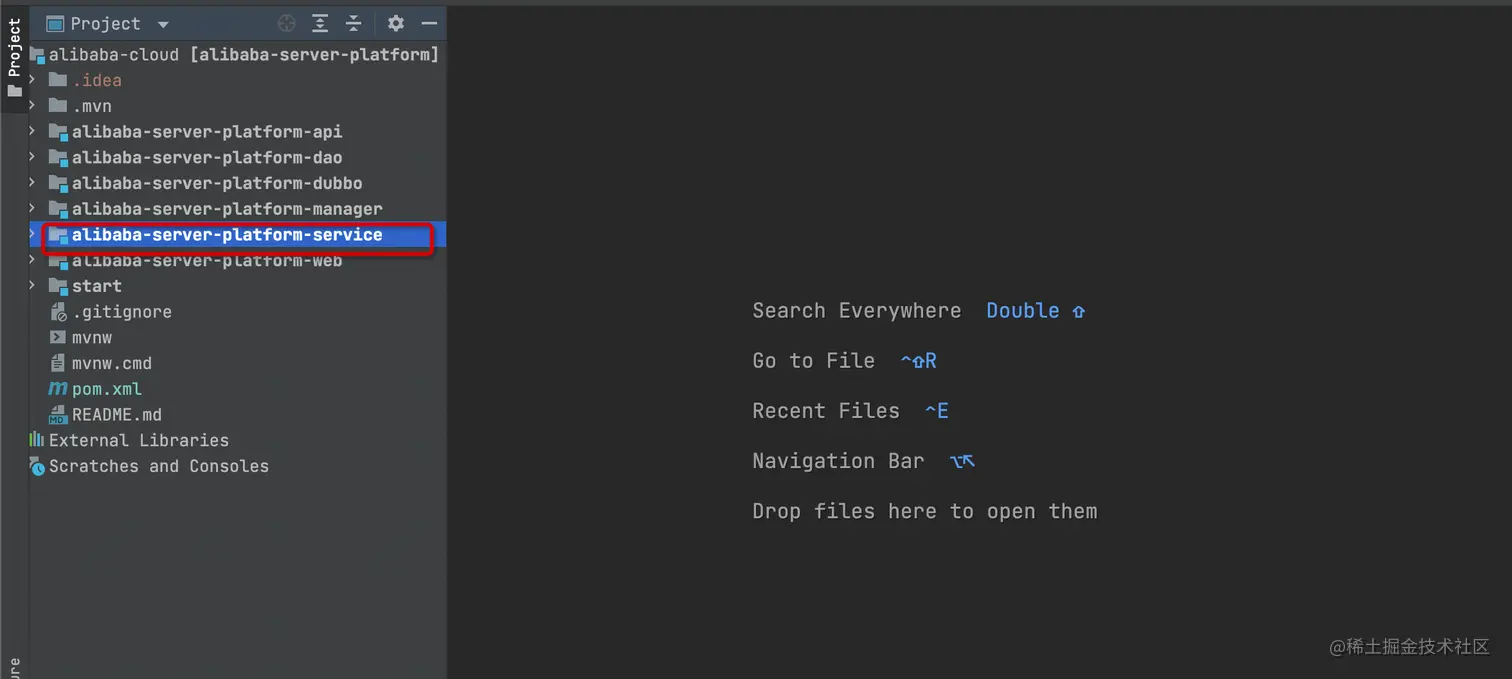This screenshot has height=679, width=1512.
Task: Click Navigation Bar hint text
Action: tap(838, 461)
